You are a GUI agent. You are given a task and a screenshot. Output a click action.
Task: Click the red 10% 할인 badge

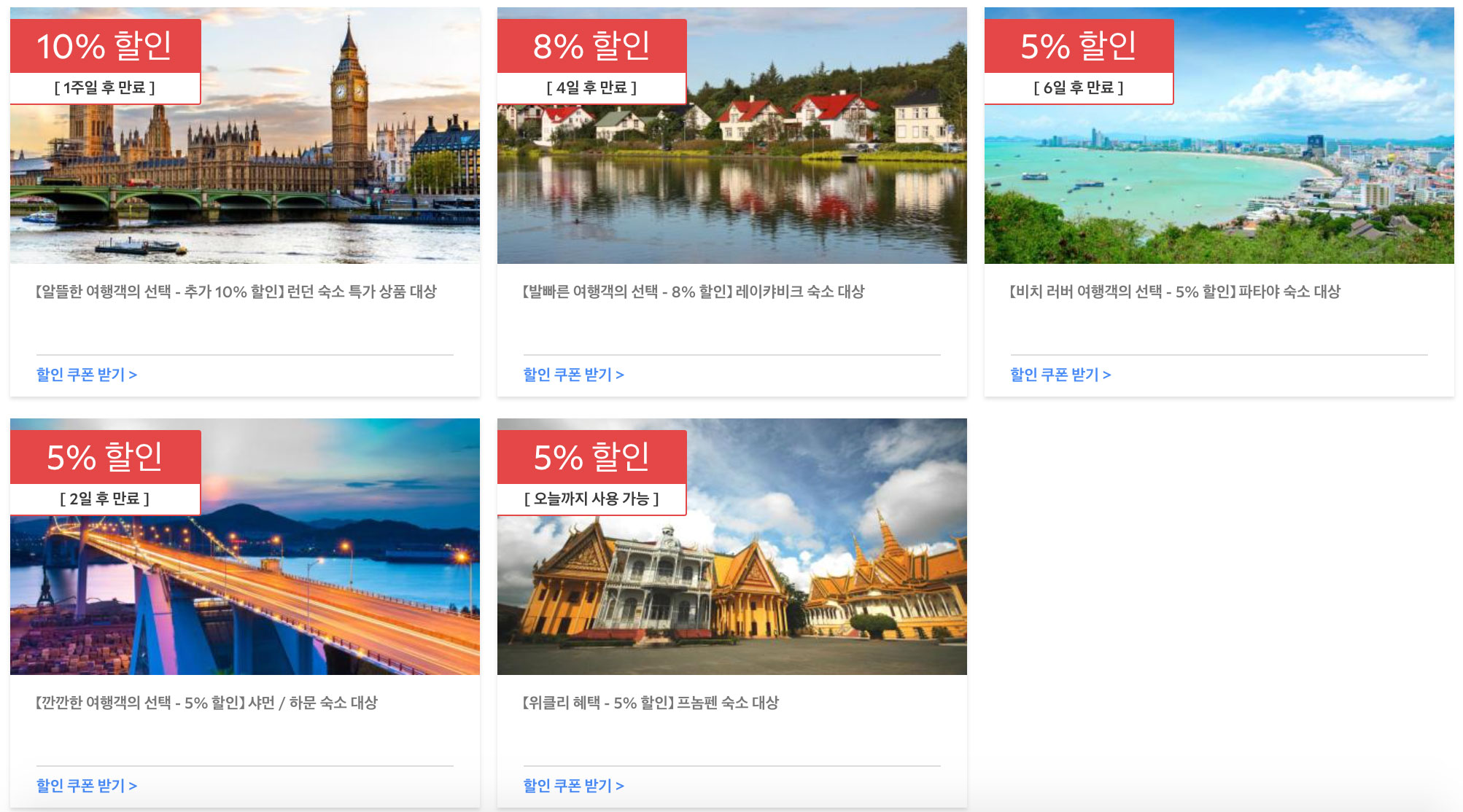click(105, 46)
